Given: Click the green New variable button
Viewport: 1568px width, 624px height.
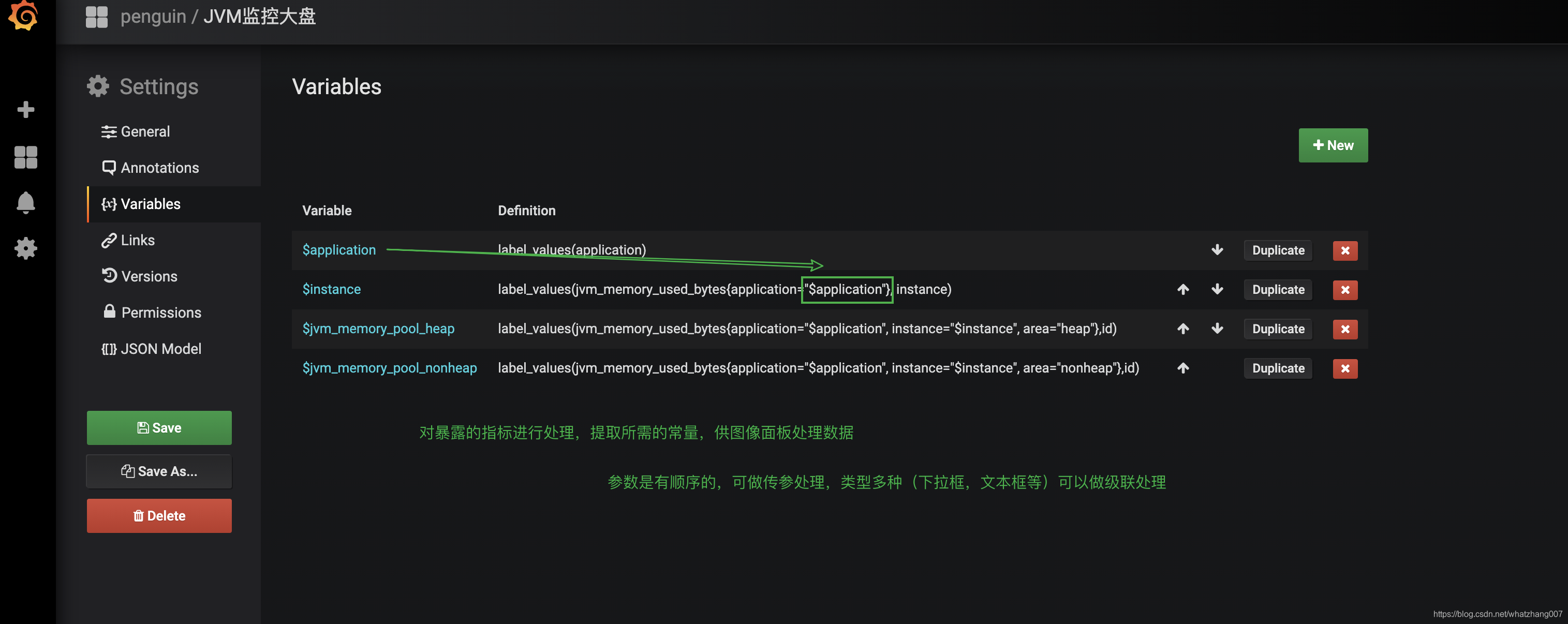Looking at the screenshot, I should tap(1333, 145).
